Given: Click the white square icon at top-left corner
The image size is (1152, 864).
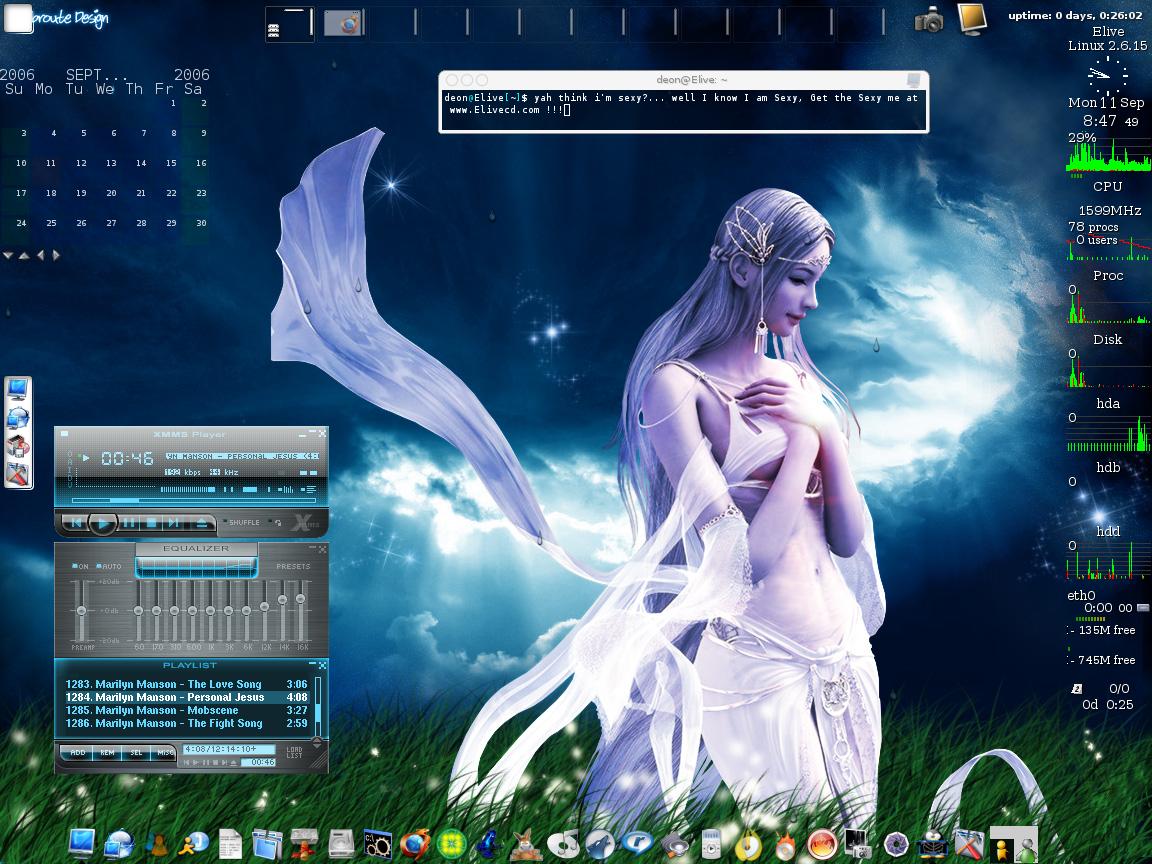Looking at the screenshot, I should [x=18, y=18].
